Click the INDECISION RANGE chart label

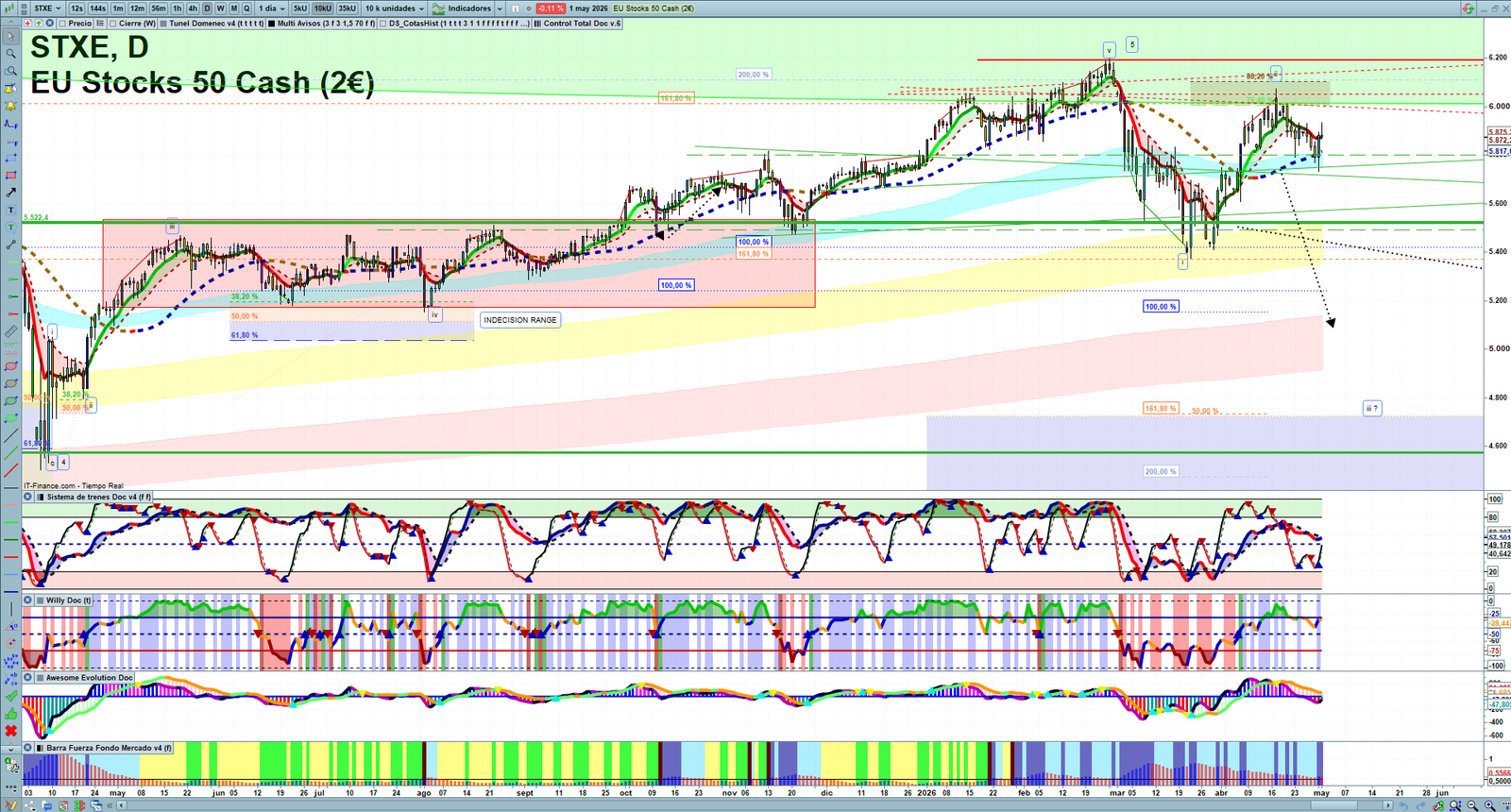point(520,320)
